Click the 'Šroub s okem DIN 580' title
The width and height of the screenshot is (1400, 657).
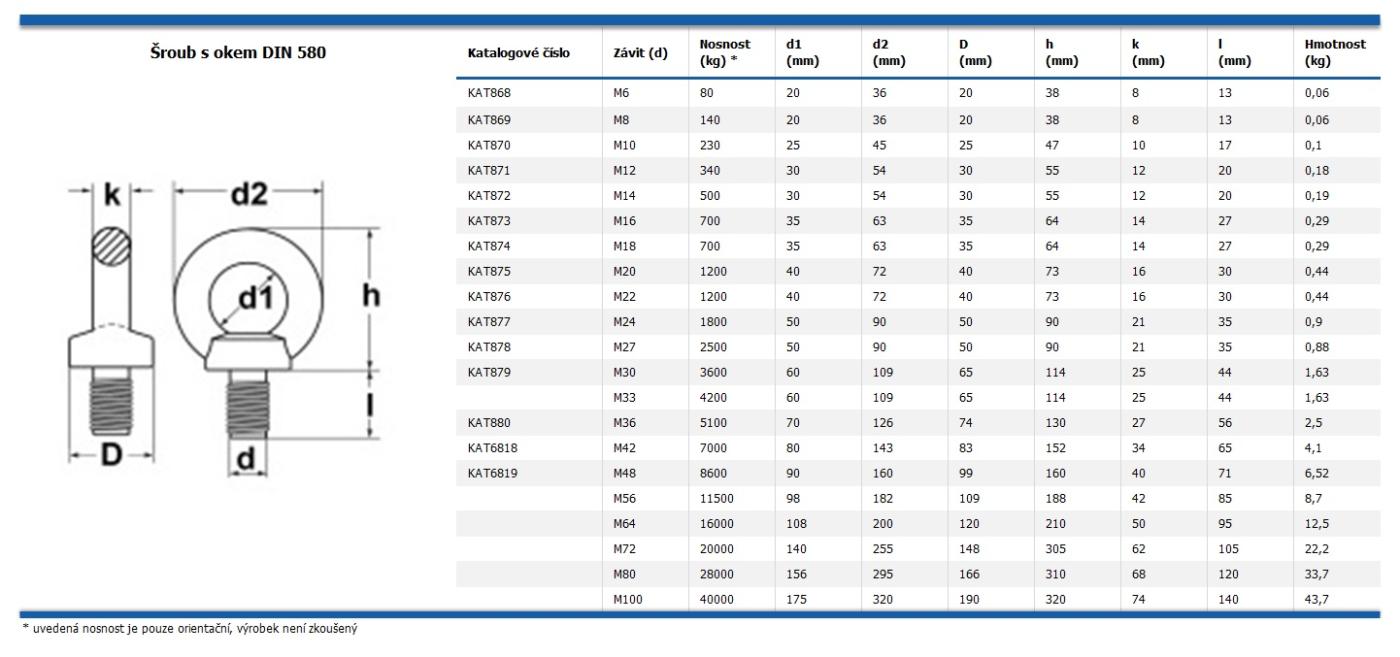[x=238, y=53]
